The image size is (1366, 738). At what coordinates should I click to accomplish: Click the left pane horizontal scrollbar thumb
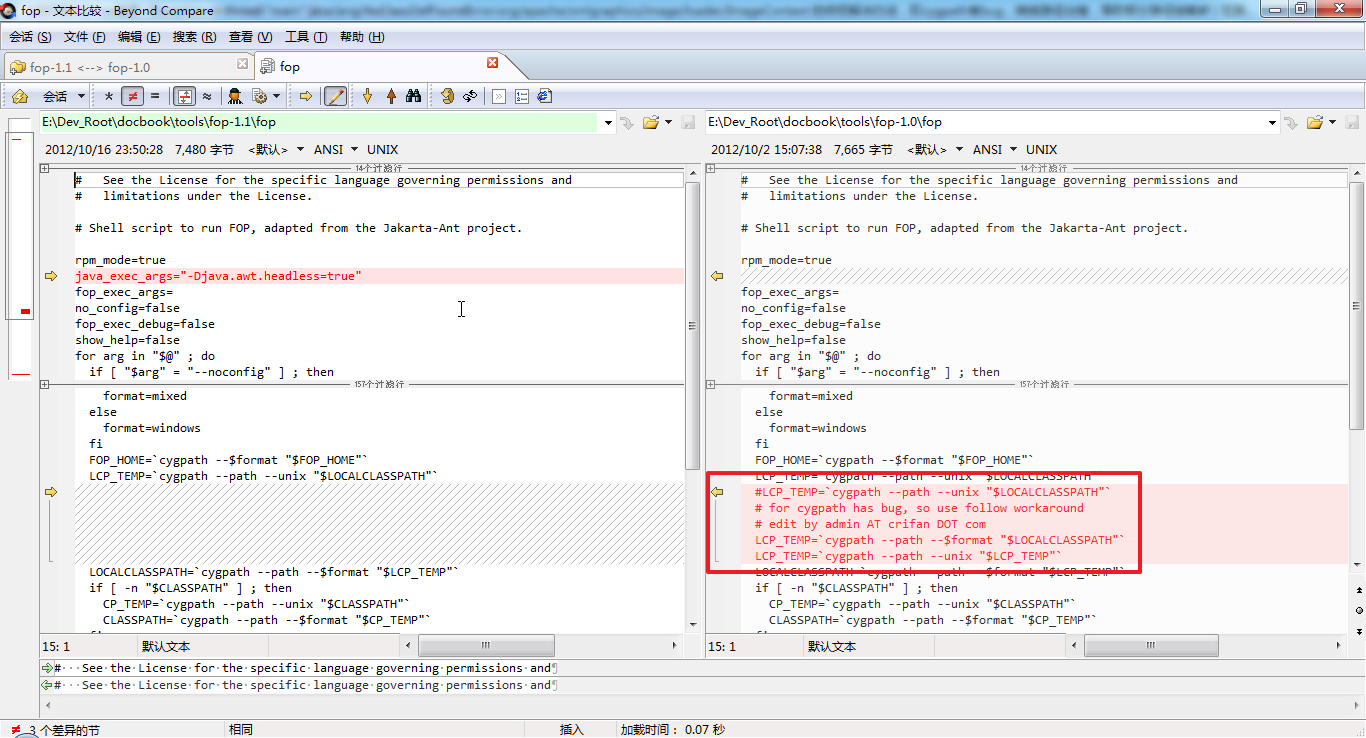(x=488, y=646)
